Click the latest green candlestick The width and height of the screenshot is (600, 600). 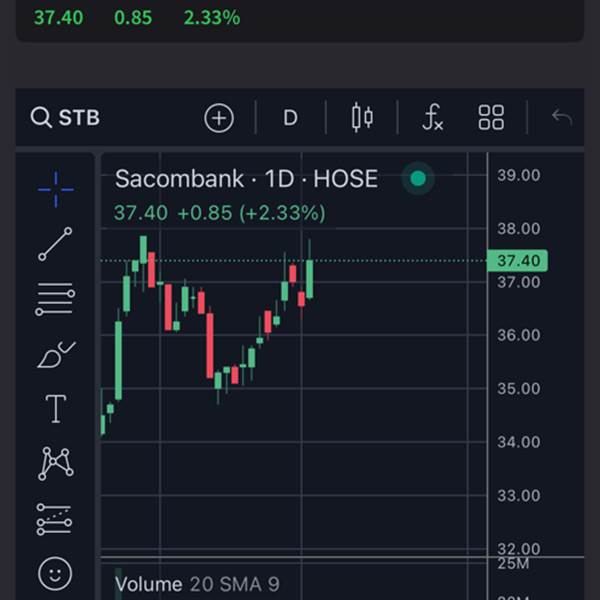[x=310, y=279]
